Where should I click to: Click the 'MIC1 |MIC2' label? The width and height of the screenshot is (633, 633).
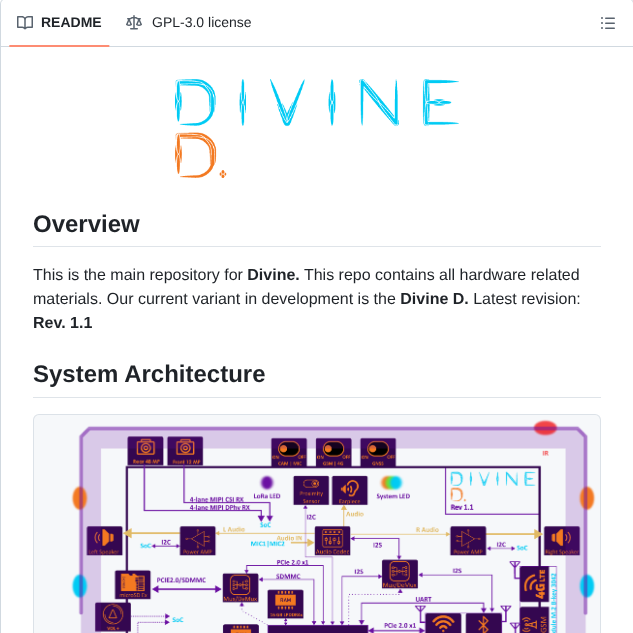tap(267, 544)
